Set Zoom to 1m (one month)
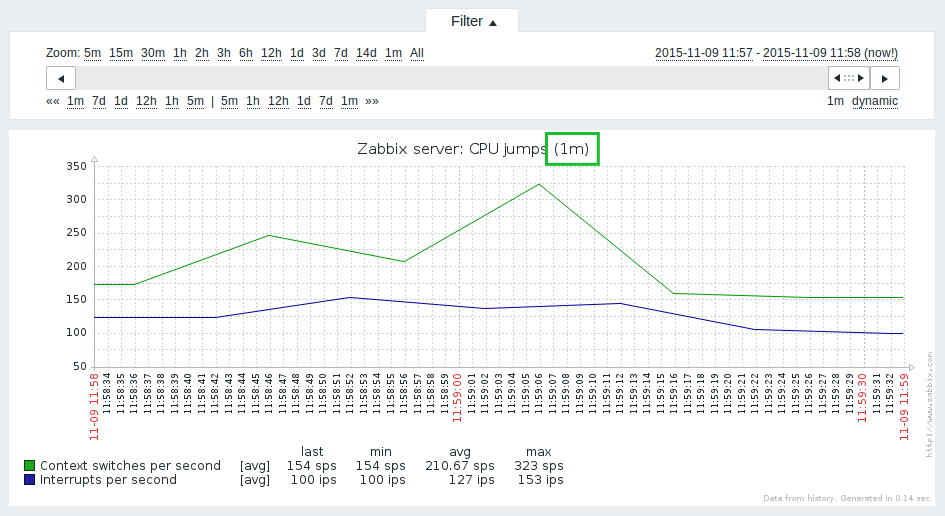945x516 pixels. [394, 53]
